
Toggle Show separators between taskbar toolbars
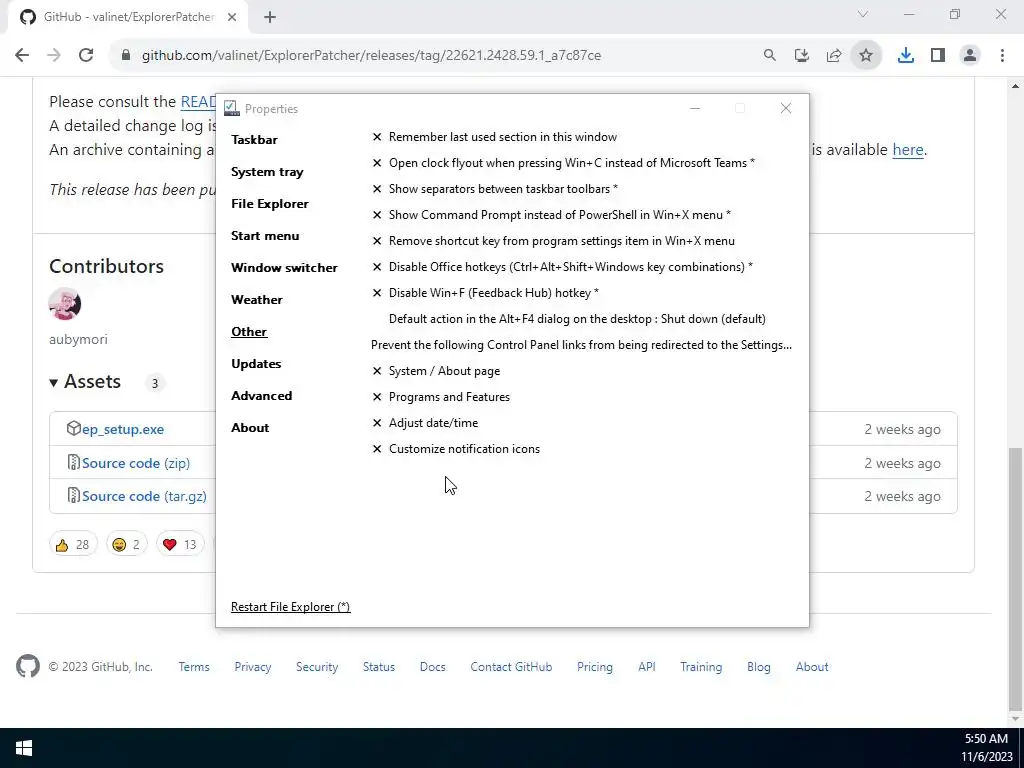(x=494, y=189)
